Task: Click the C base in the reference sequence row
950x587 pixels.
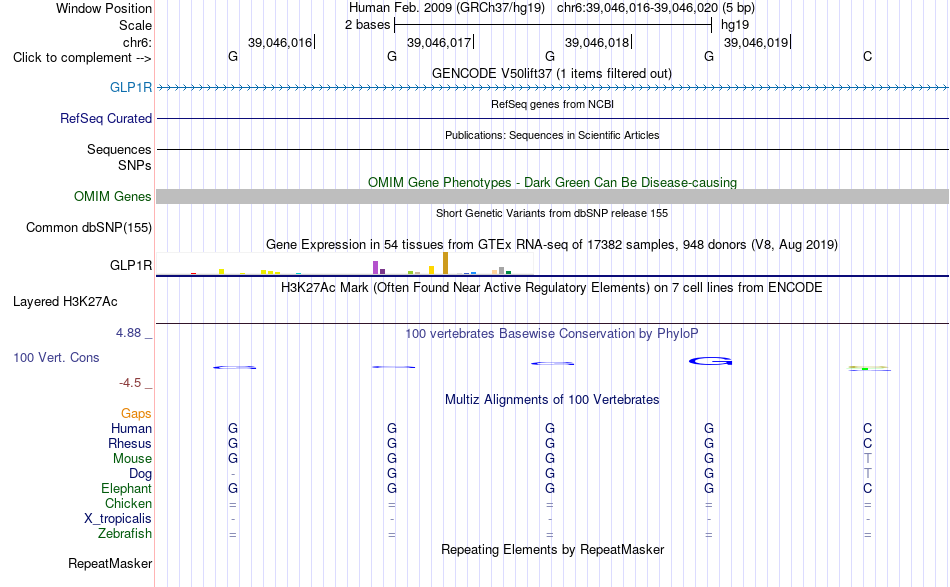Action: click(868, 56)
